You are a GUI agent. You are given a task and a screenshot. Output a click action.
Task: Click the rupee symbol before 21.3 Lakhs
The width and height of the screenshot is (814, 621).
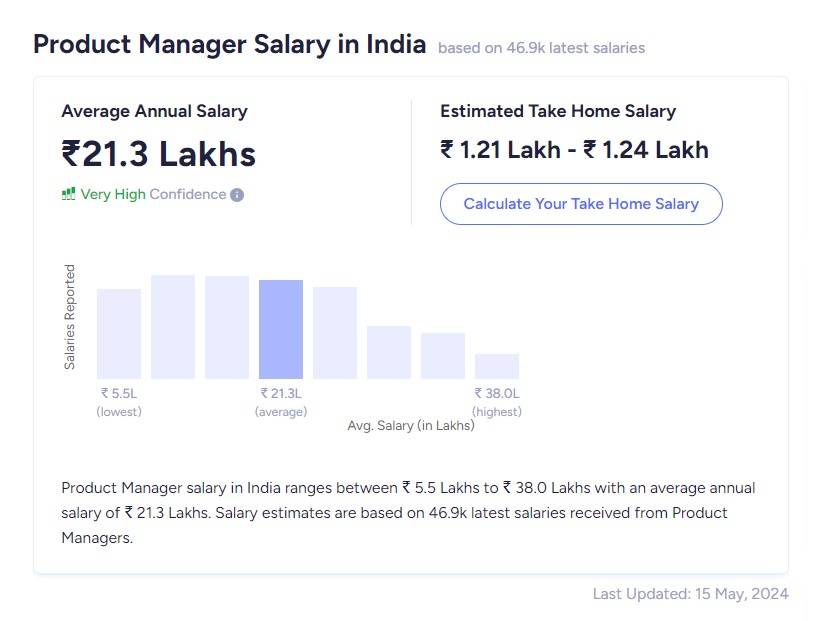72,153
